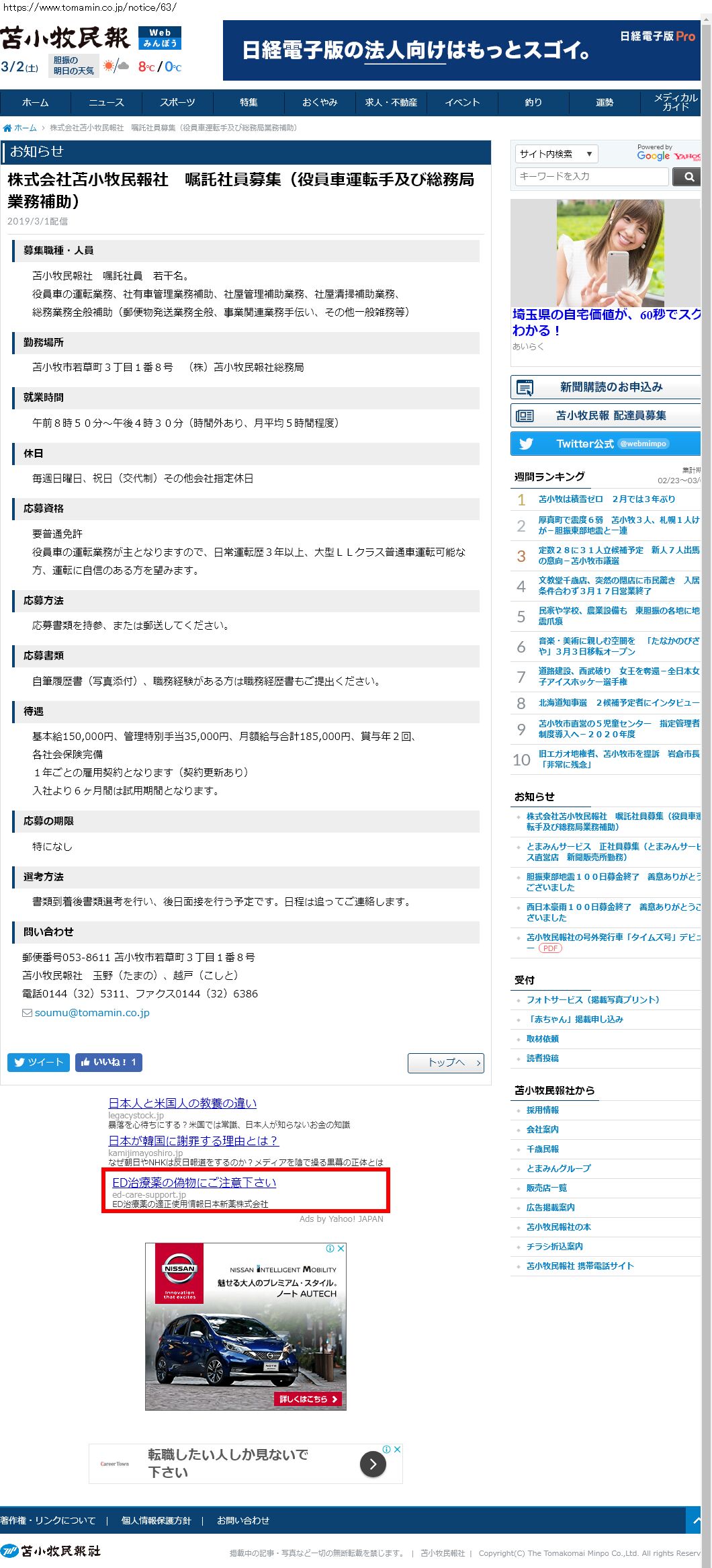Select the 釣り menu item
This screenshot has width=712, height=1568.
tap(533, 102)
